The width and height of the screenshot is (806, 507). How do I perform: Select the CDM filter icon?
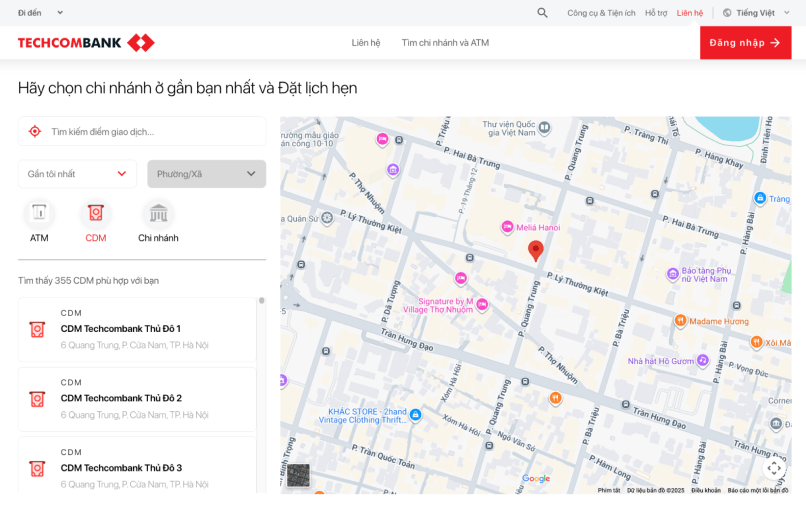pos(96,213)
